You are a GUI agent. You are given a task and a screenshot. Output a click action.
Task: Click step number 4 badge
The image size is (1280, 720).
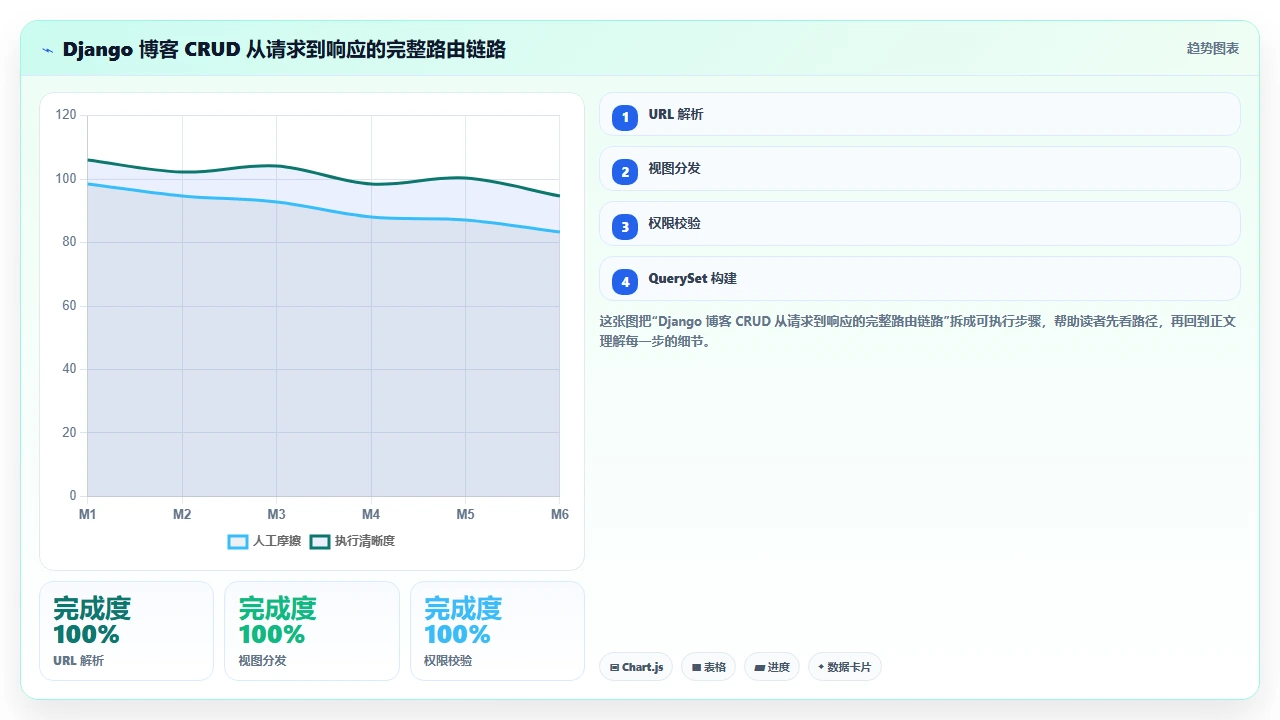[625, 282]
